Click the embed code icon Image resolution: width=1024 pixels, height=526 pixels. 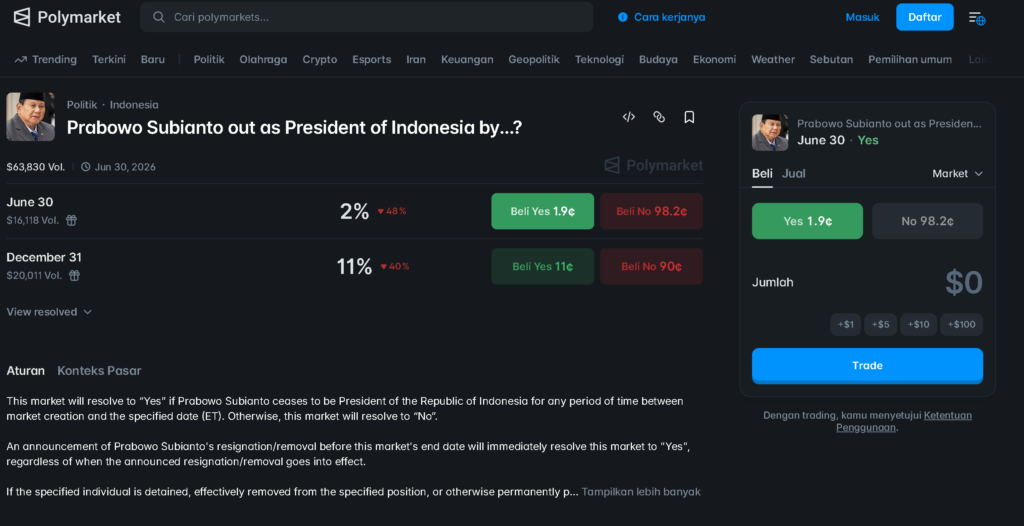629,117
